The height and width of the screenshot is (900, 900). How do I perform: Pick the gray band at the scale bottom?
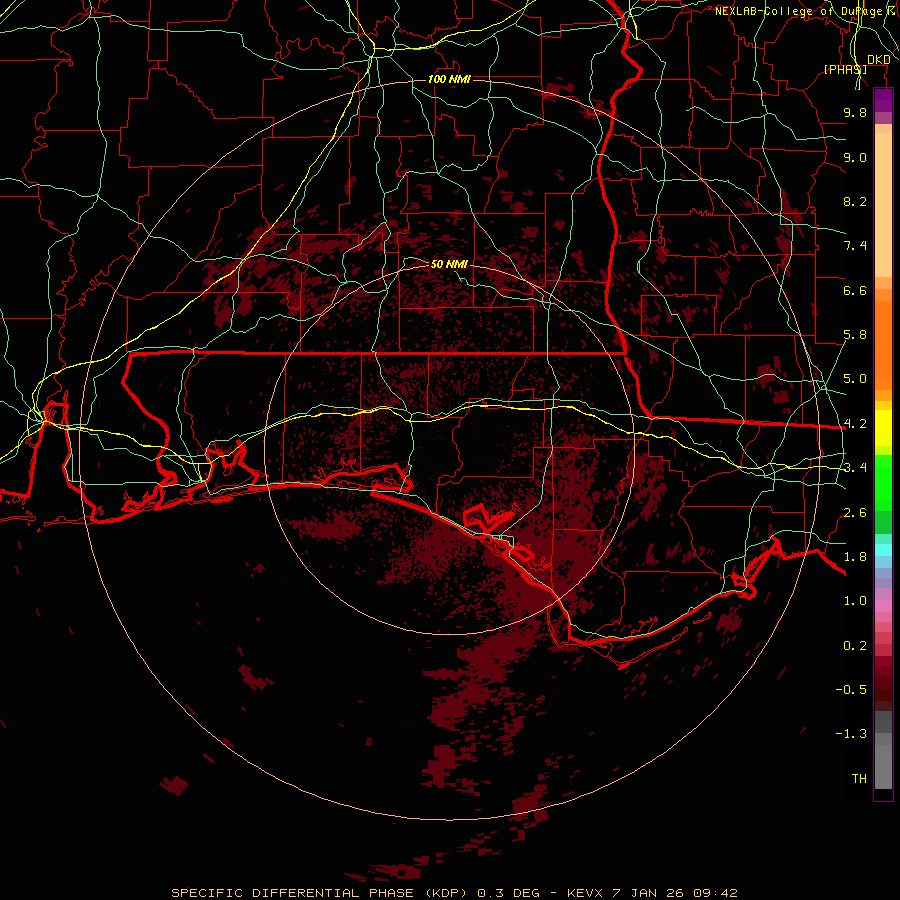tap(883, 761)
